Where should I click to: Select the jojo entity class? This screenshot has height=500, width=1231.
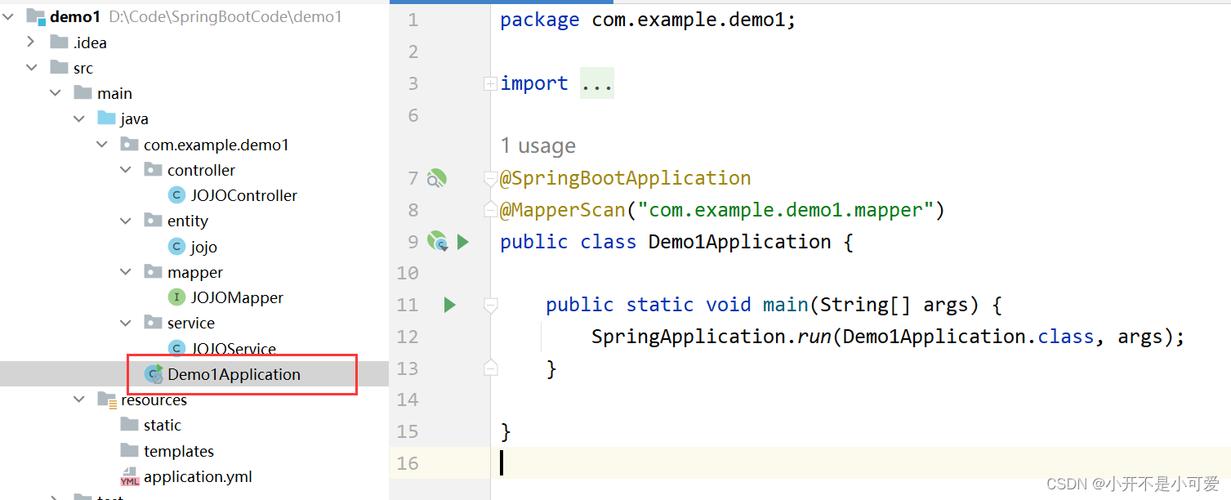click(x=204, y=247)
